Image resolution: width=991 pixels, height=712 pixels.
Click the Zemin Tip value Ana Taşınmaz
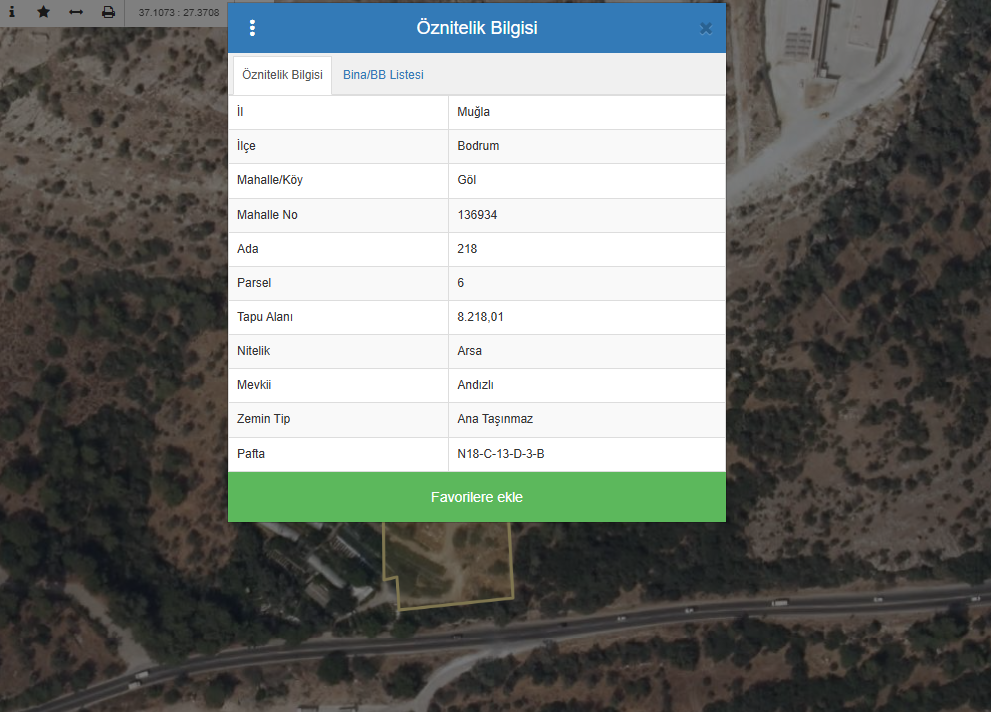(x=495, y=419)
